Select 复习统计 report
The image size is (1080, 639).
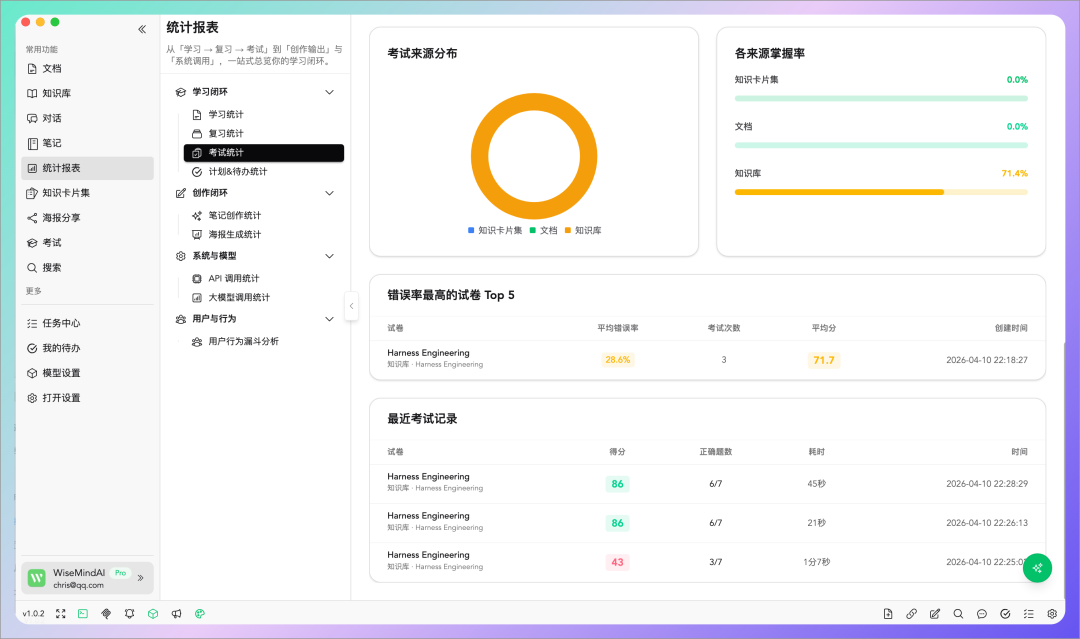[264, 134]
